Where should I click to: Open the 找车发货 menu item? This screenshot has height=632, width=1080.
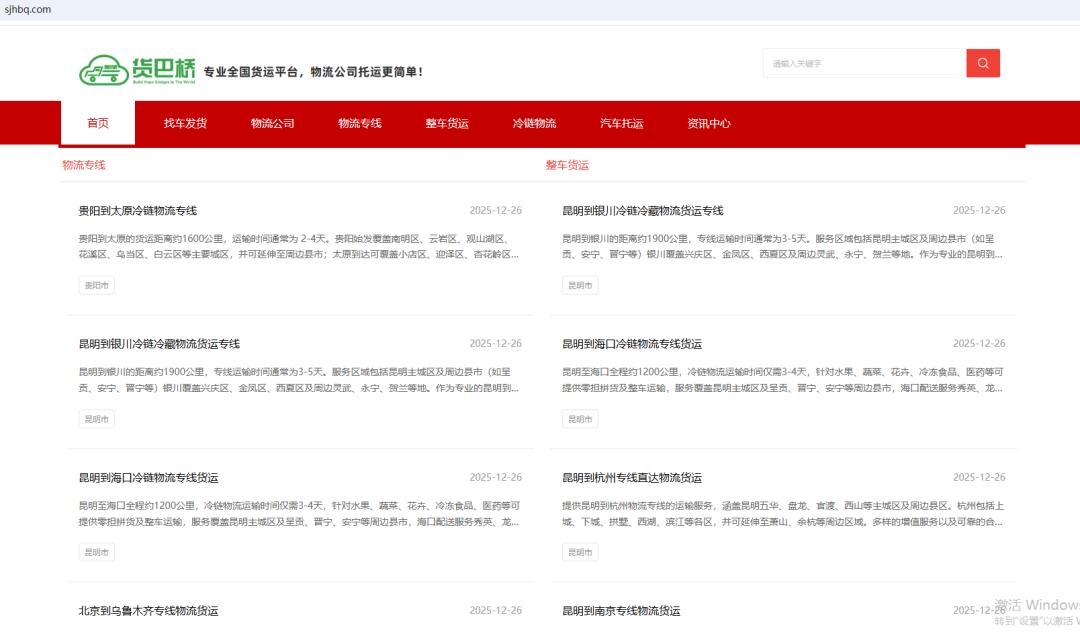click(185, 123)
